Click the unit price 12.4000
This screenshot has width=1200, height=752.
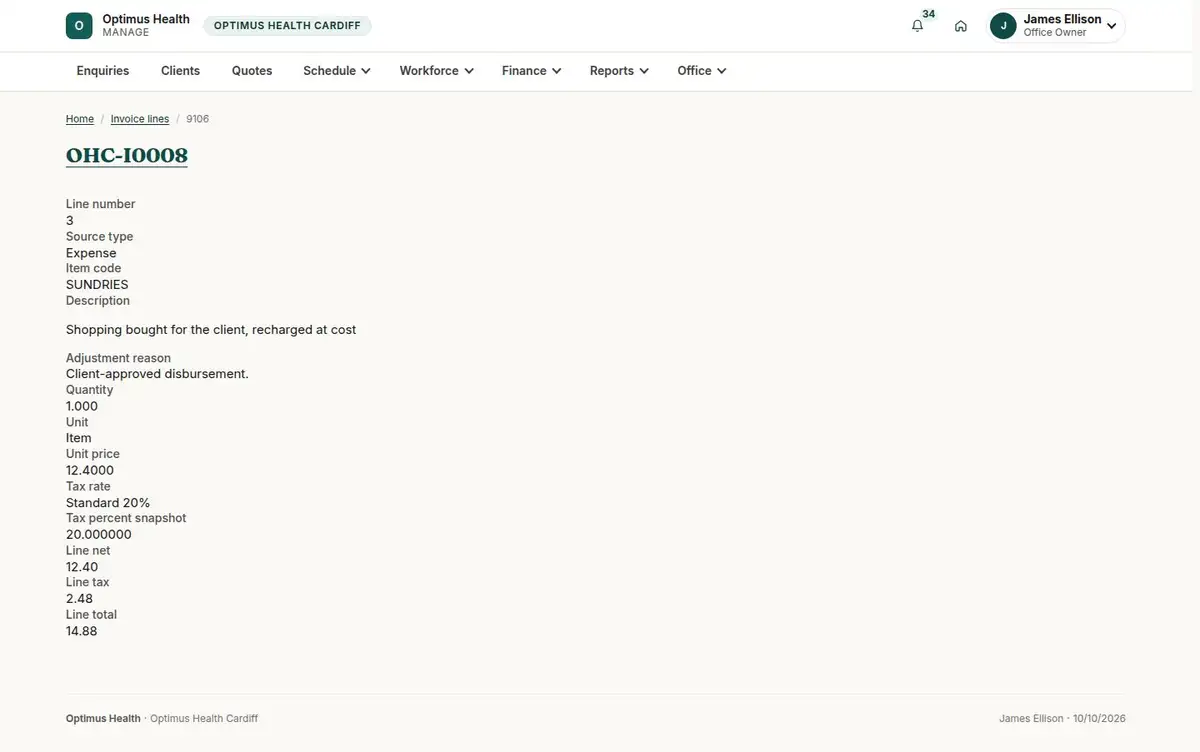click(90, 470)
